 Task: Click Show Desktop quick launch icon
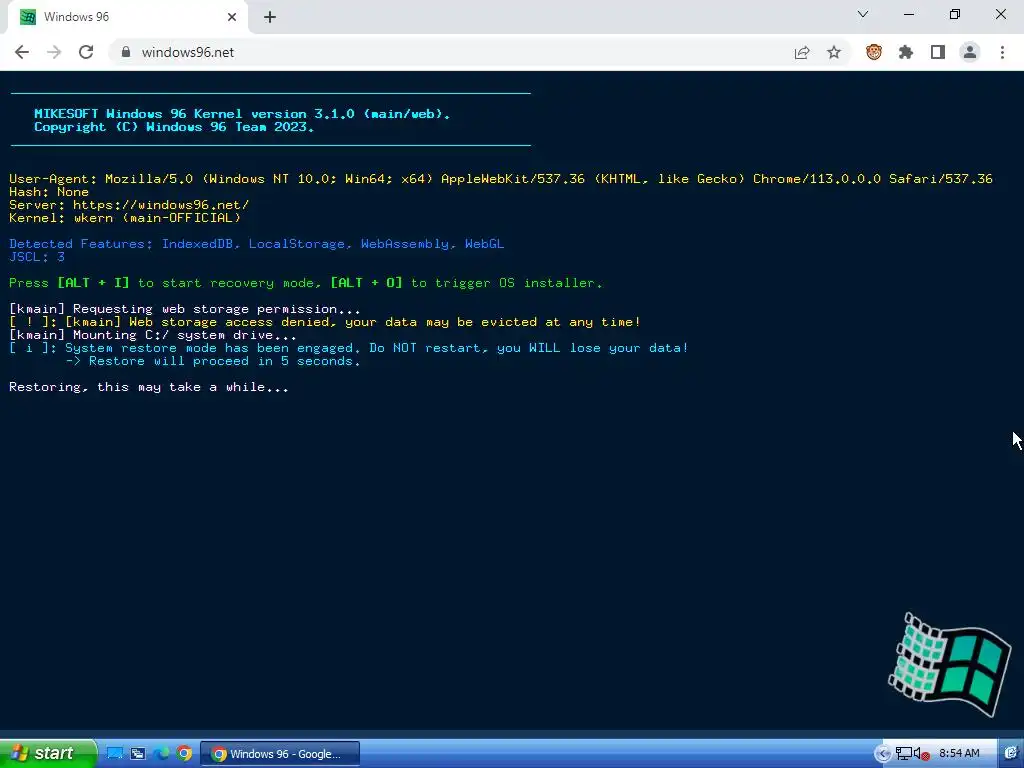click(115, 754)
